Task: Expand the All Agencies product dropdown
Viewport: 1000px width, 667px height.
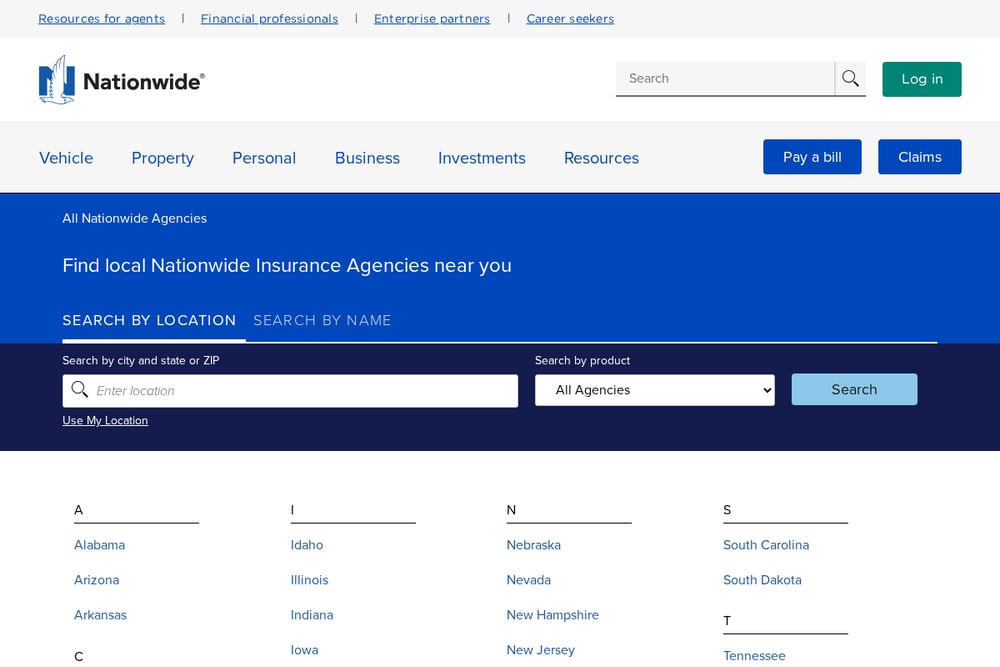Action: tap(654, 390)
